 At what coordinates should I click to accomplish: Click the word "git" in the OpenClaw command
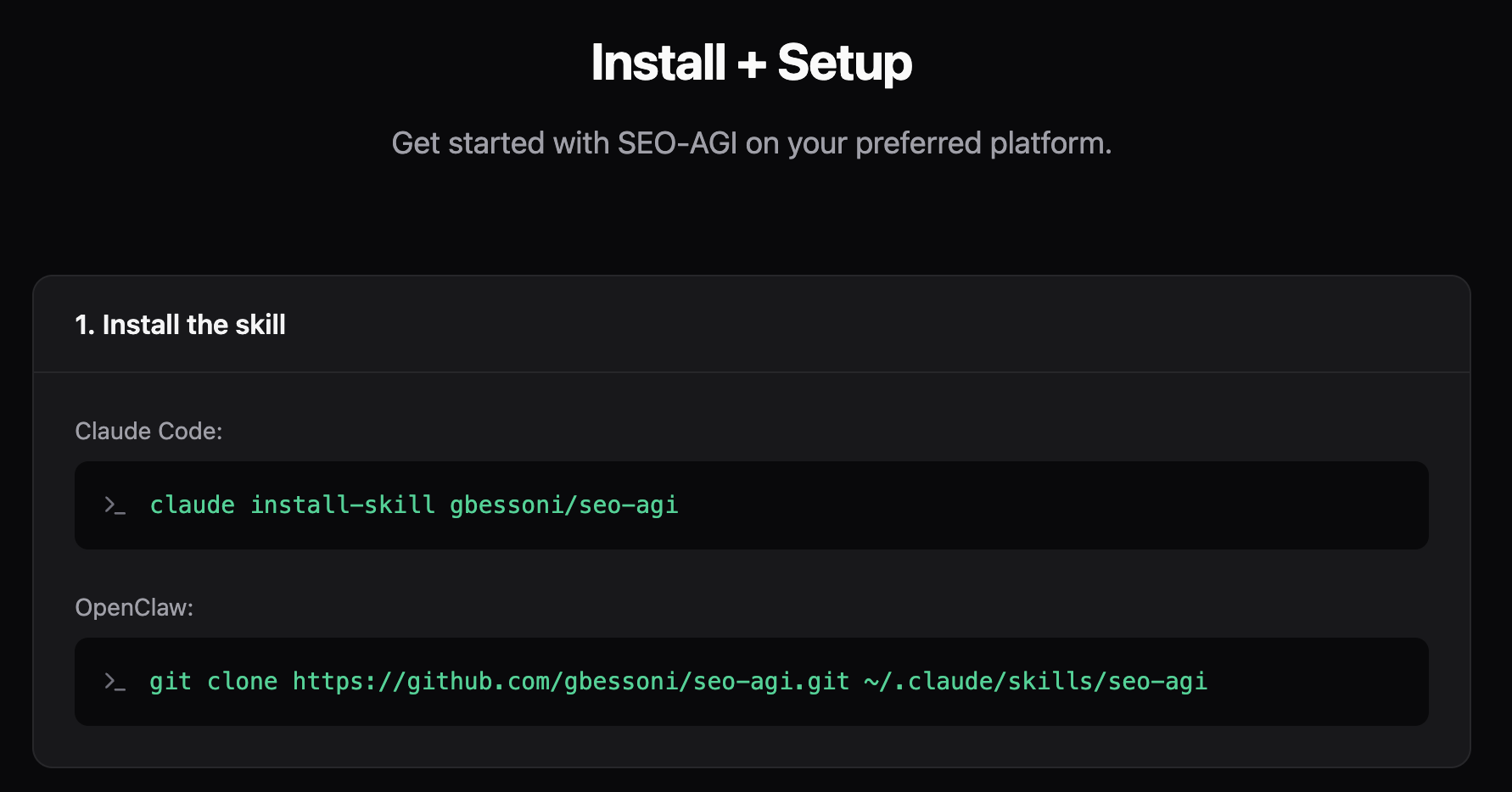[x=171, y=682]
